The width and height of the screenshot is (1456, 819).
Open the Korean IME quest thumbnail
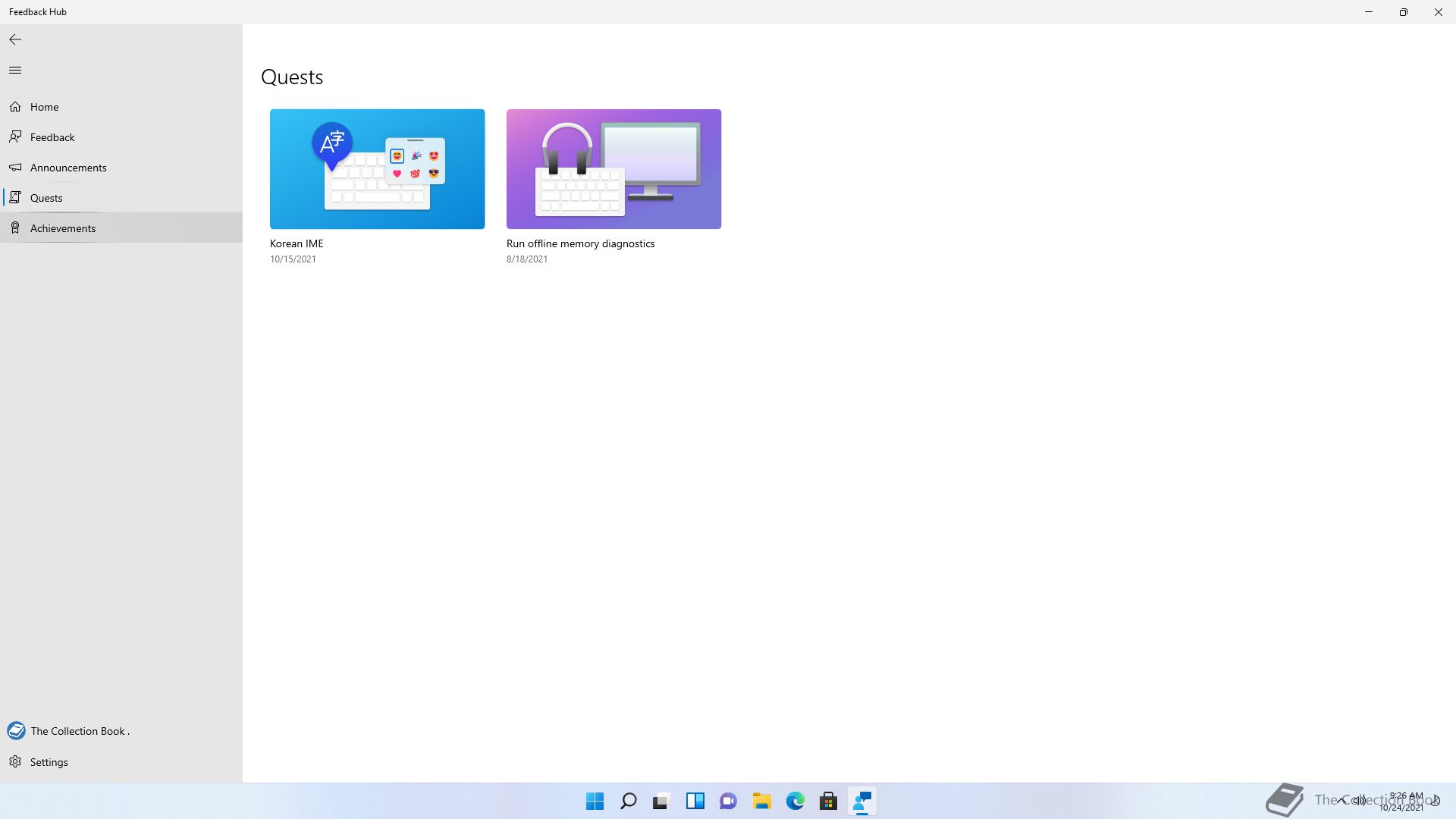(377, 169)
